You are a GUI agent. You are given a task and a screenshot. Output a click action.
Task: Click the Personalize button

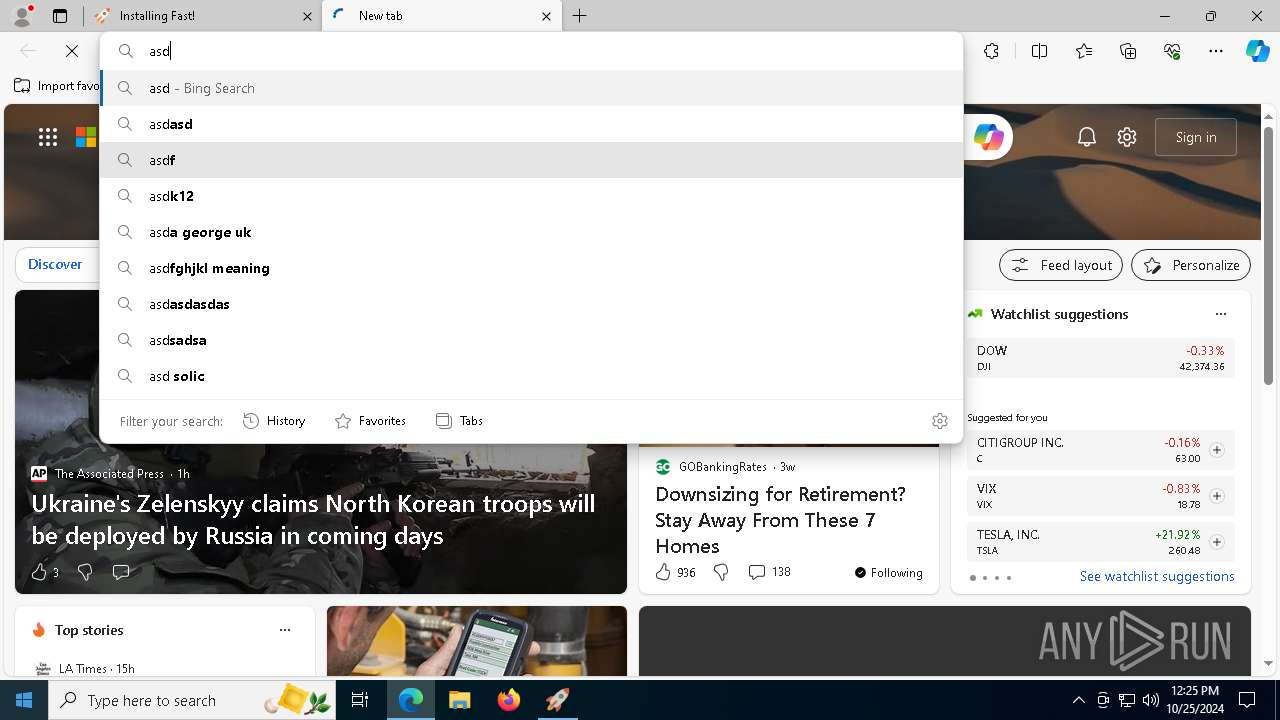pyautogui.click(x=1191, y=265)
